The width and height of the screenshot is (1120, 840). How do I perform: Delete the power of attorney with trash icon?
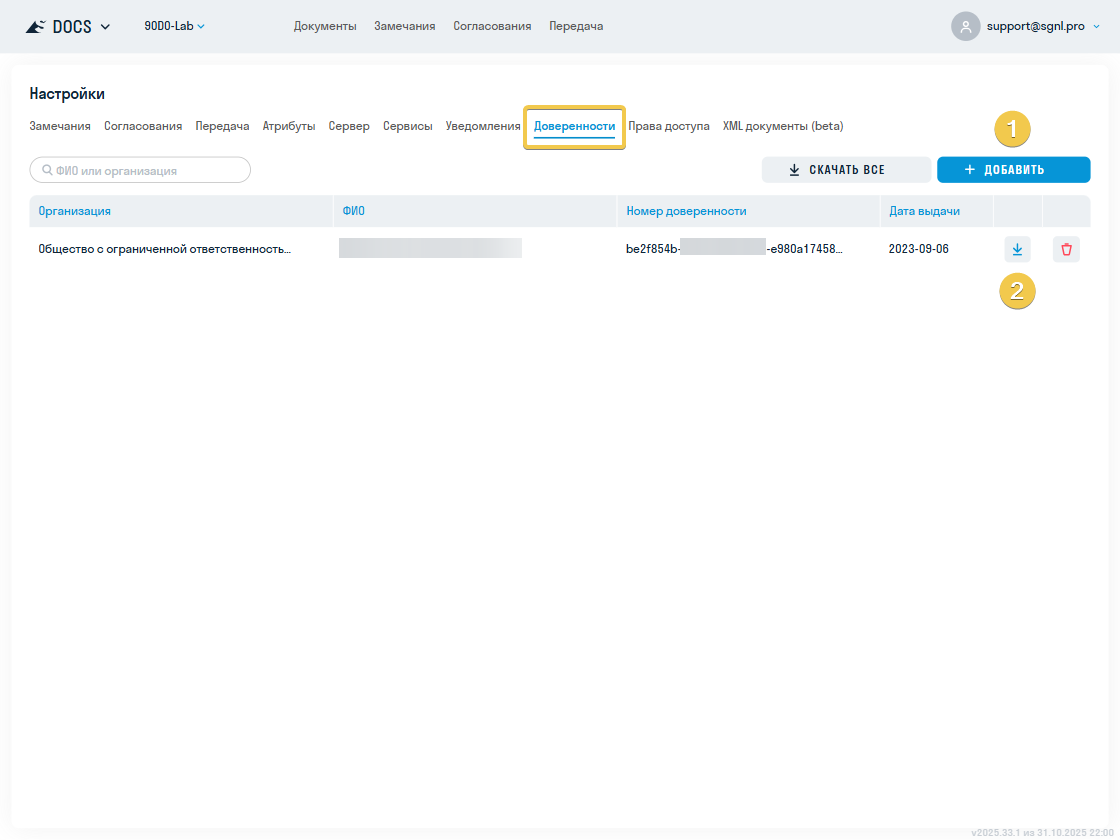point(1066,249)
